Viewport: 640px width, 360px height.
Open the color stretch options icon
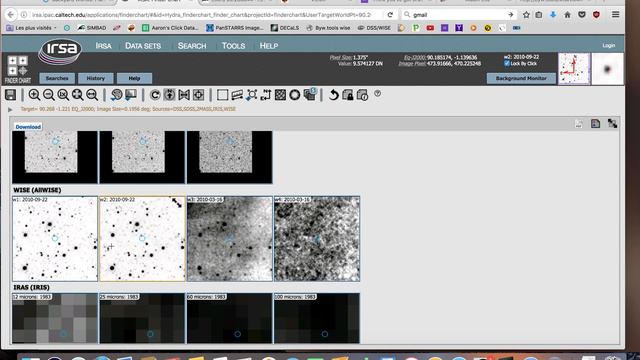pos(116,95)
